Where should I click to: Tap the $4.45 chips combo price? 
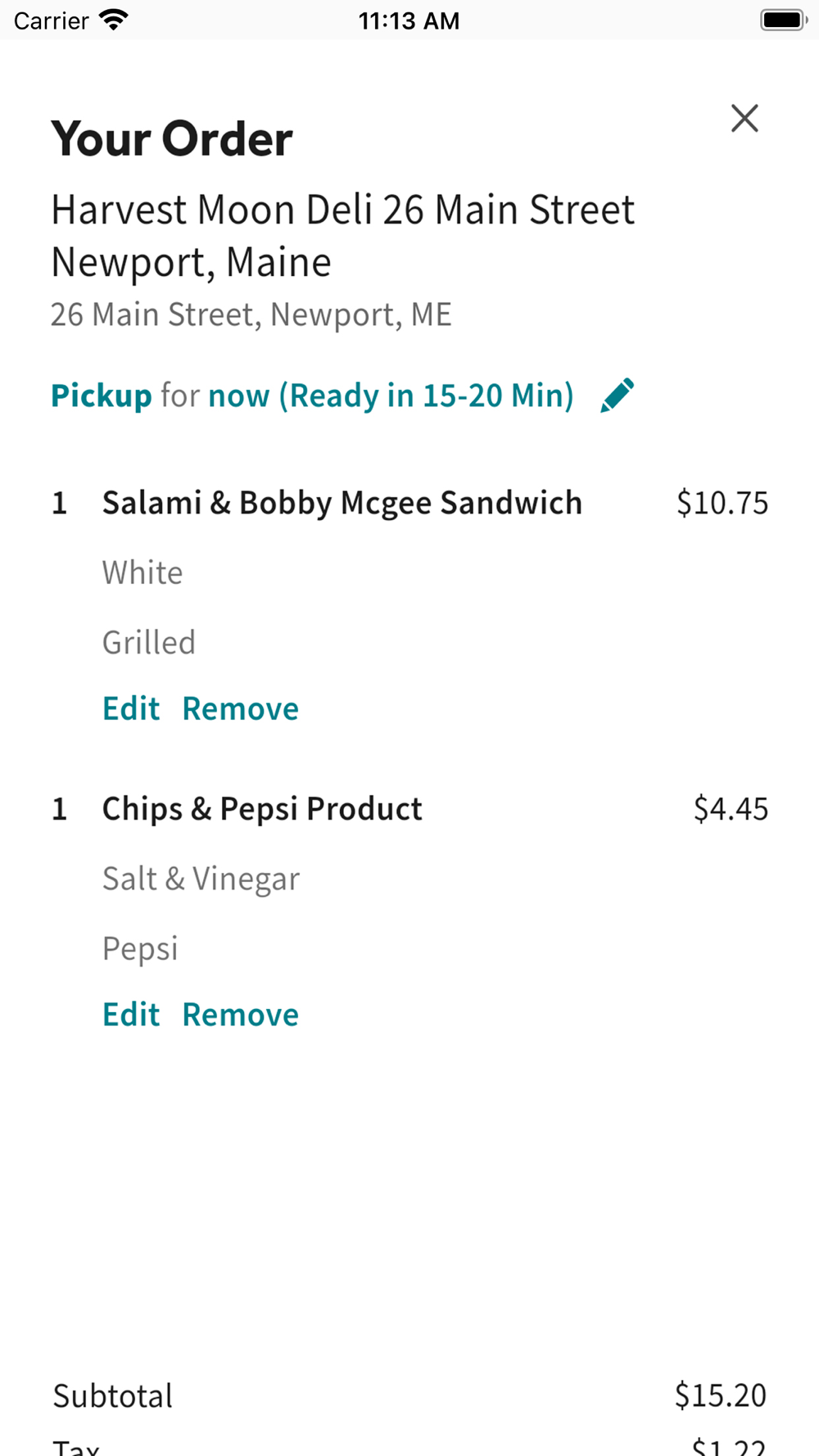[731, 809]
